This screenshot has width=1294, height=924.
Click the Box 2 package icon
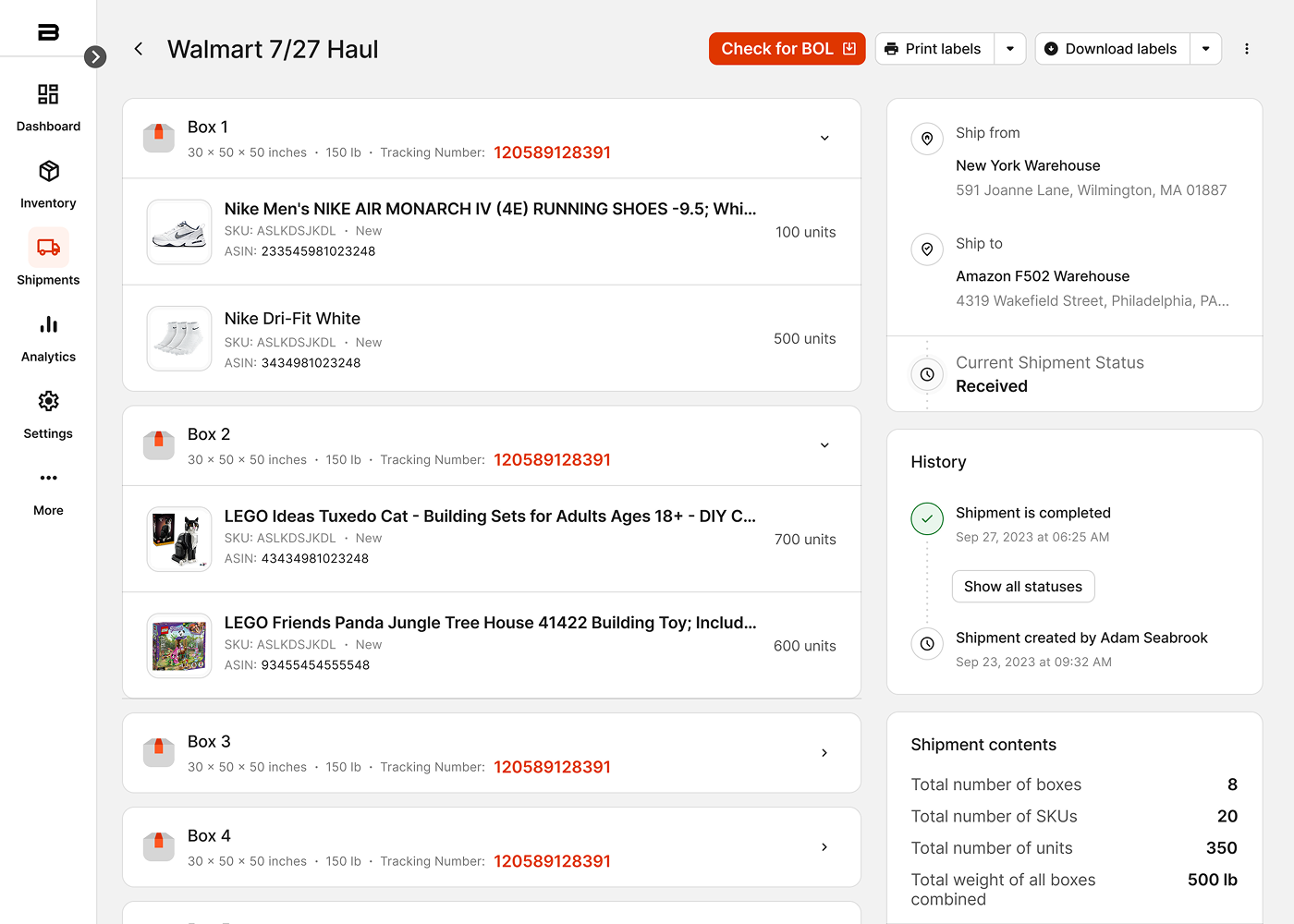pos(159,444)
